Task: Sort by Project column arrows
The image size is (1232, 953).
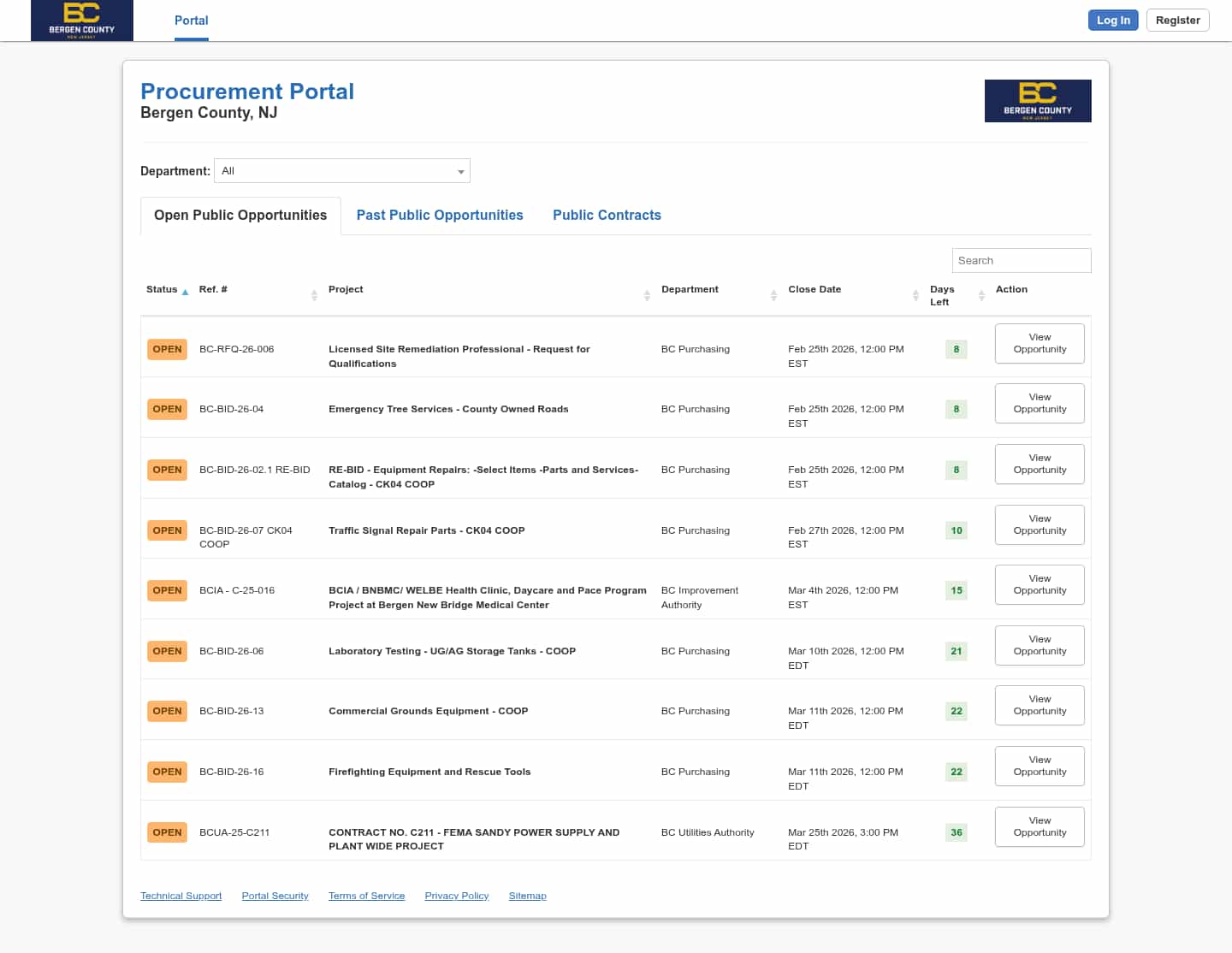Action: point(647,295)
